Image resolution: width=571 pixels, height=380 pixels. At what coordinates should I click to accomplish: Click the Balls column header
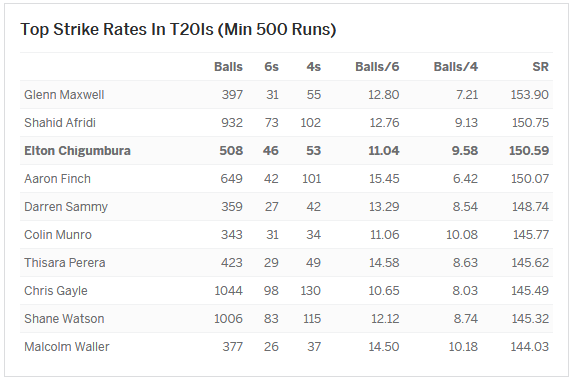tap(228, 67)
